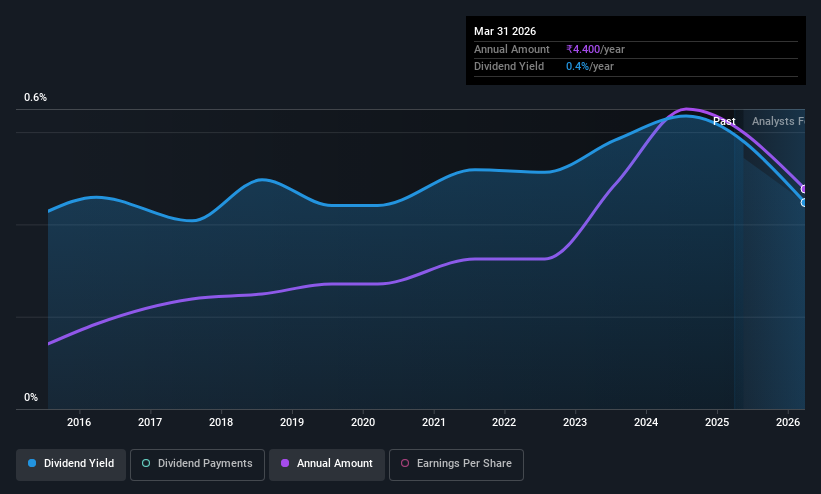821x494 pixels.
Task: Click the ₹4.400/year Annual Amount value
Action: (x=595, y=49)
